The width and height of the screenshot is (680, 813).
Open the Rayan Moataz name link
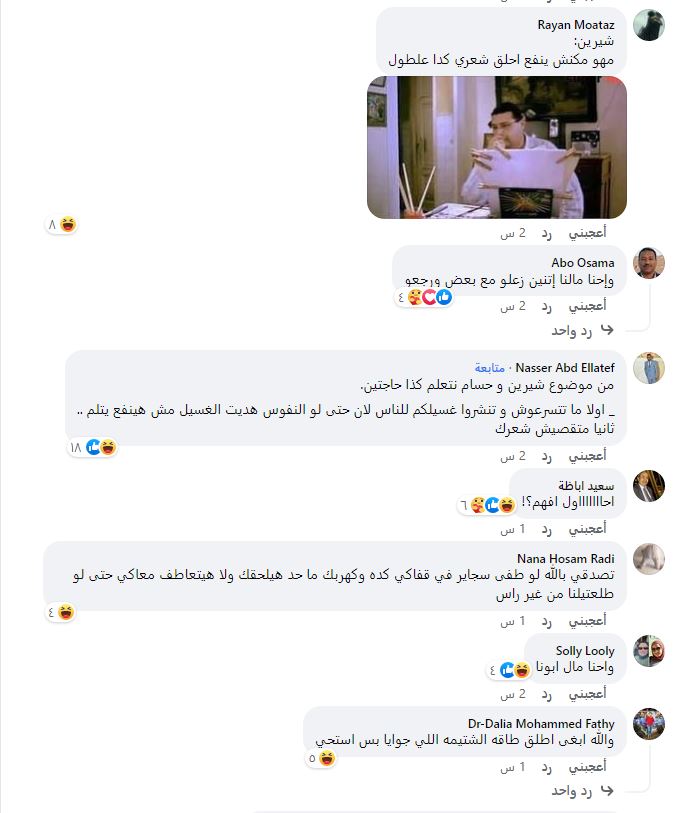click(576, 25)
